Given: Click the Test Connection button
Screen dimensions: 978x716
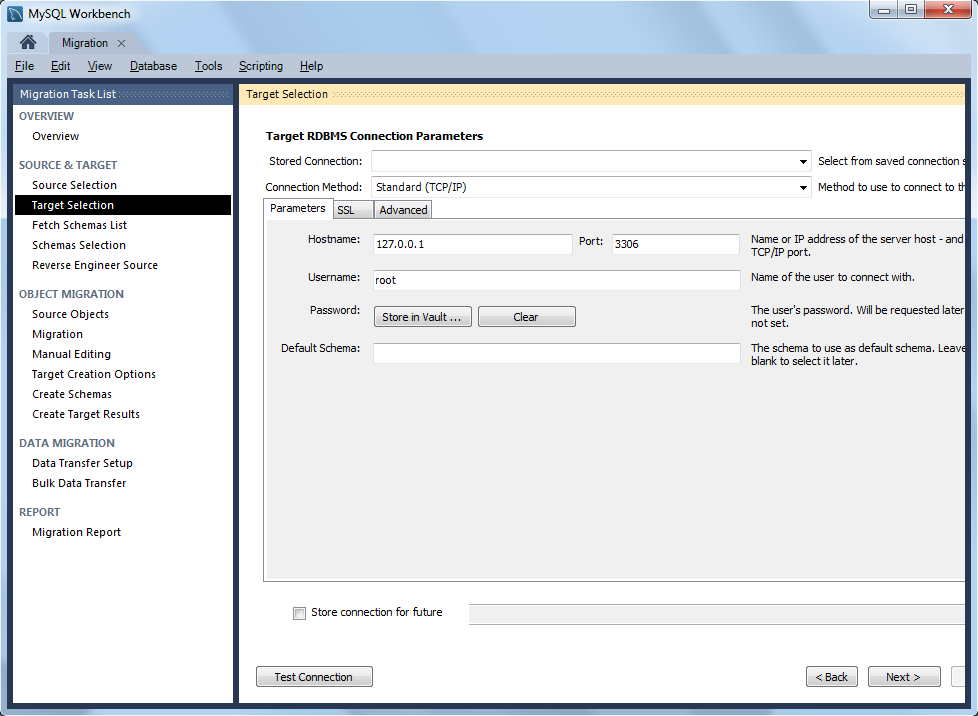Looking at the screenshot, I should tap(314, 677).
